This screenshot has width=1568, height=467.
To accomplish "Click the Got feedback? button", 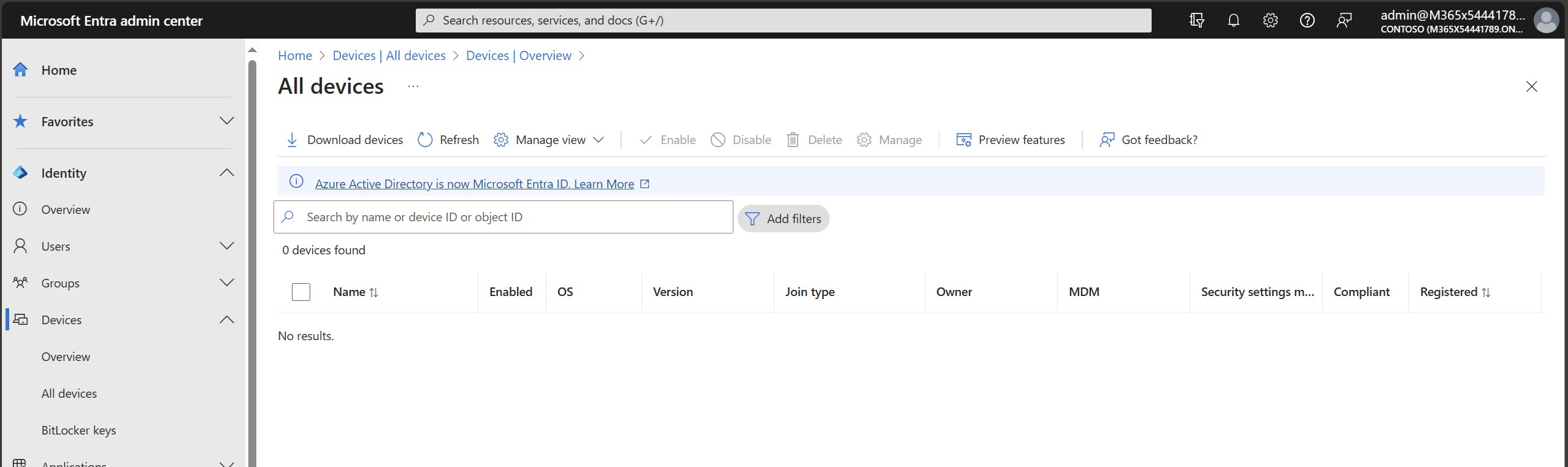I will (1149, 140).
